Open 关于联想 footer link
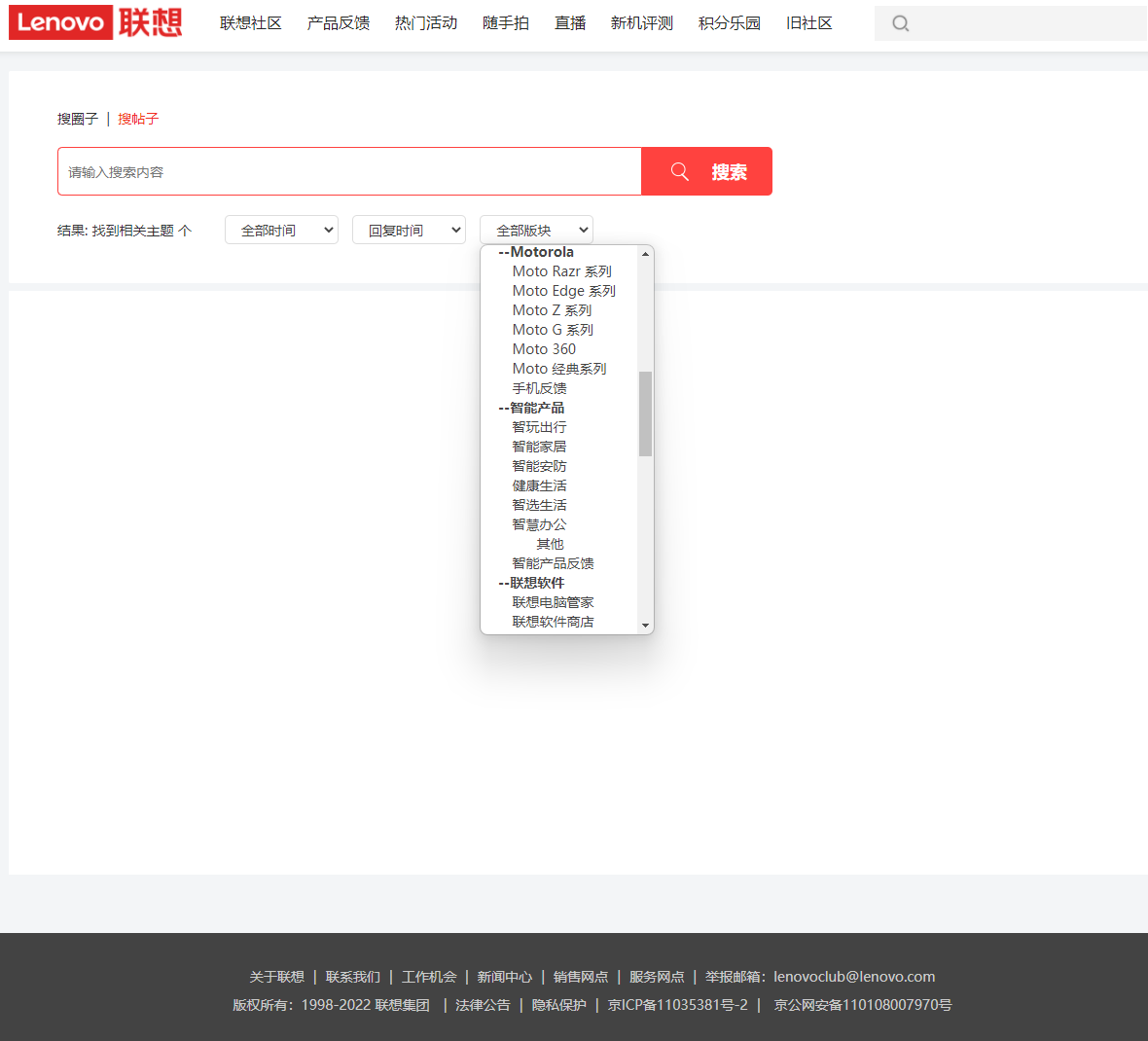 276,977
